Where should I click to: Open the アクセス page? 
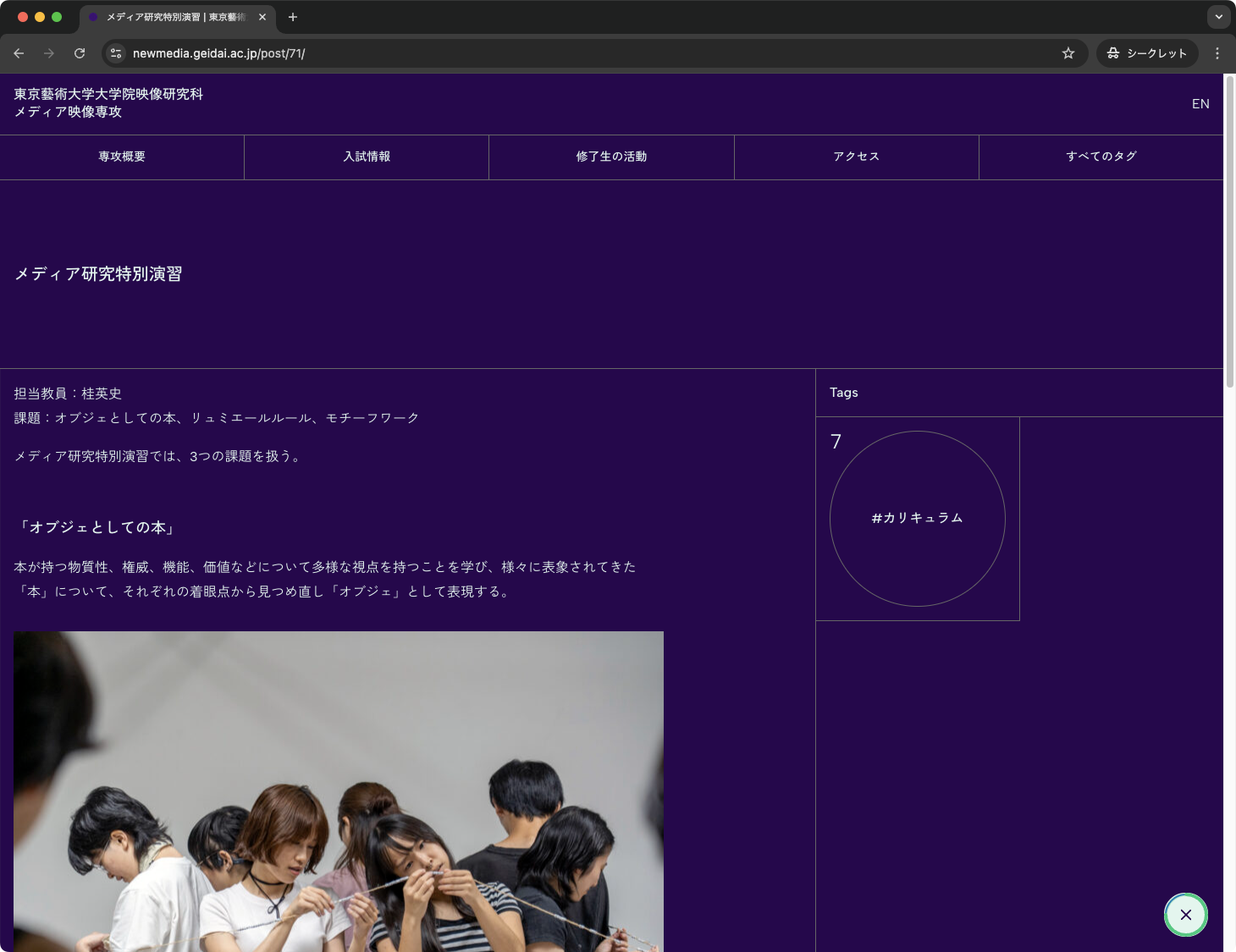[856, 157]
